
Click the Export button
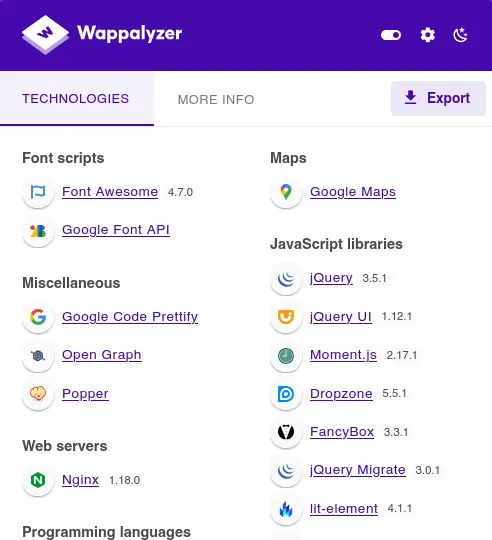click(438, 98)
